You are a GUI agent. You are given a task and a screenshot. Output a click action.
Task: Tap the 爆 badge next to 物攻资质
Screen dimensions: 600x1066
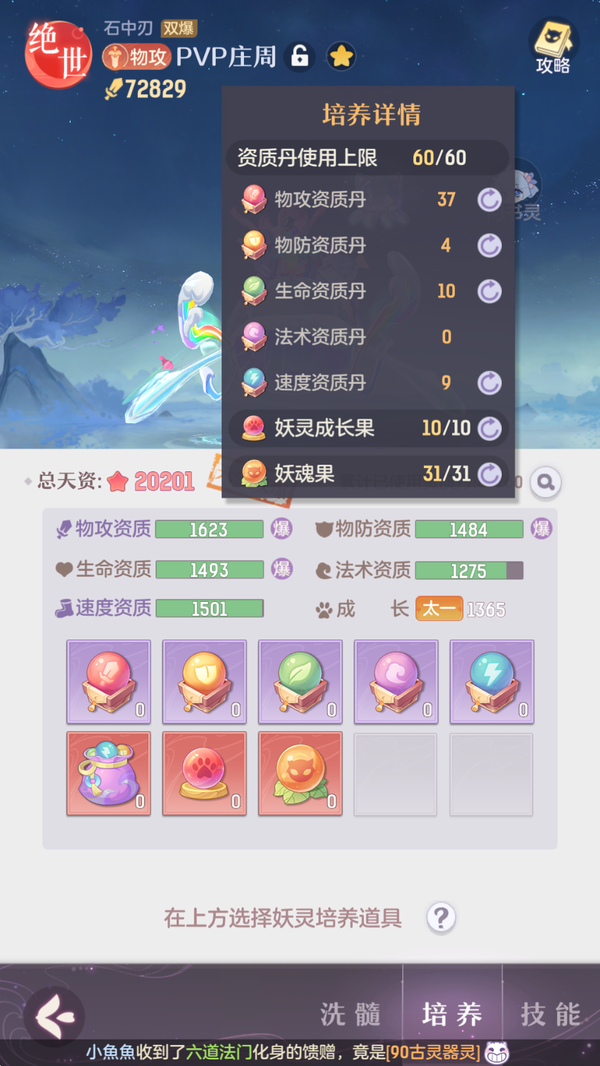(x=282, y=529)
